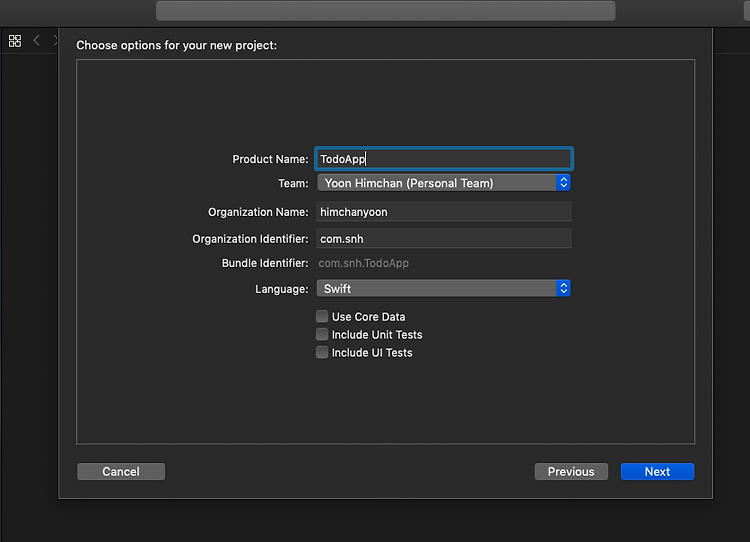The width and height of the screenshot is (750, 542).
Task: Check the Include UI Tests option
Action: point(322,352)
